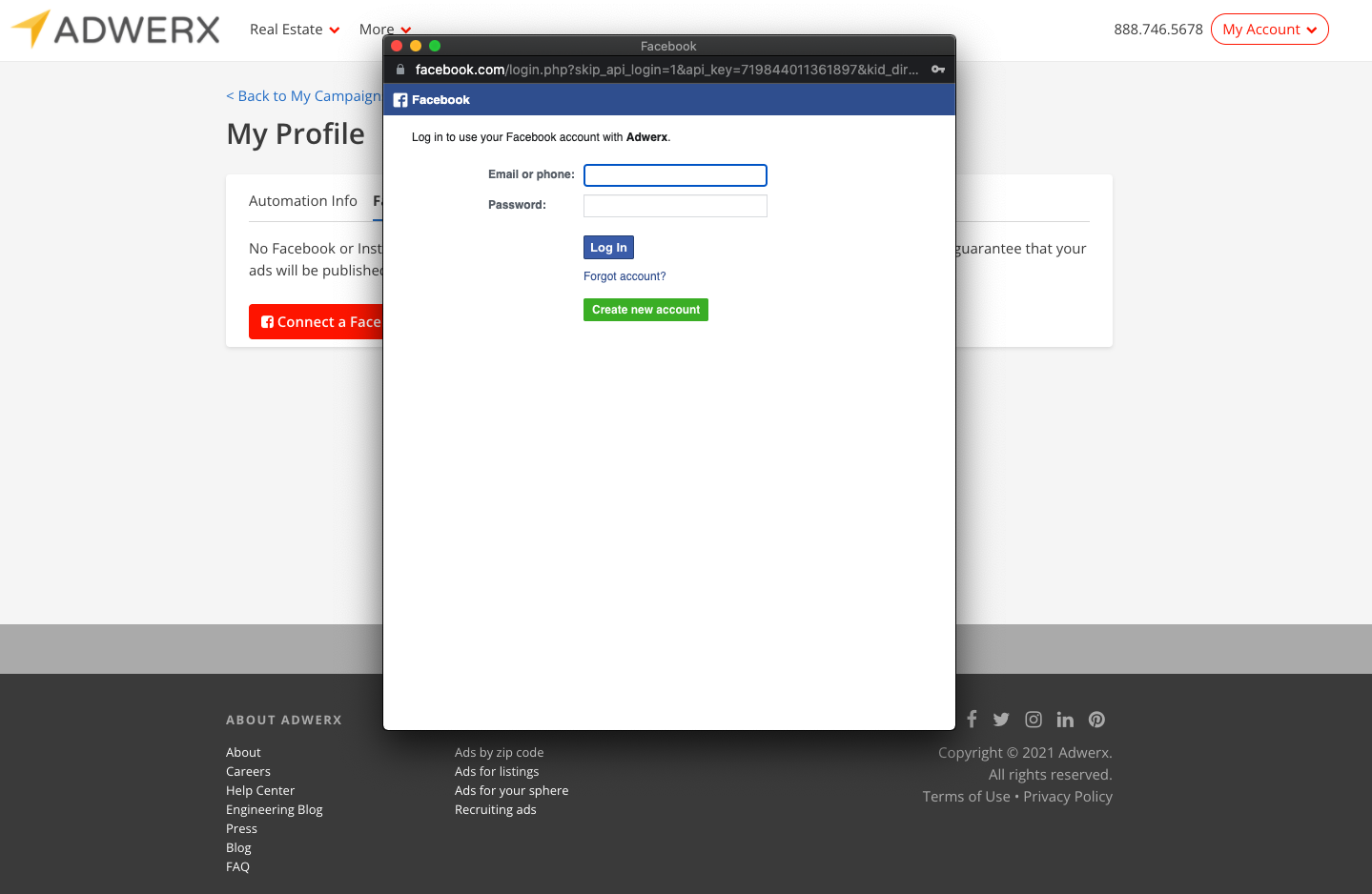Click Connect a Facebook page button
The width and height of the screenshot is (1372, 894).
coord(316,322)
